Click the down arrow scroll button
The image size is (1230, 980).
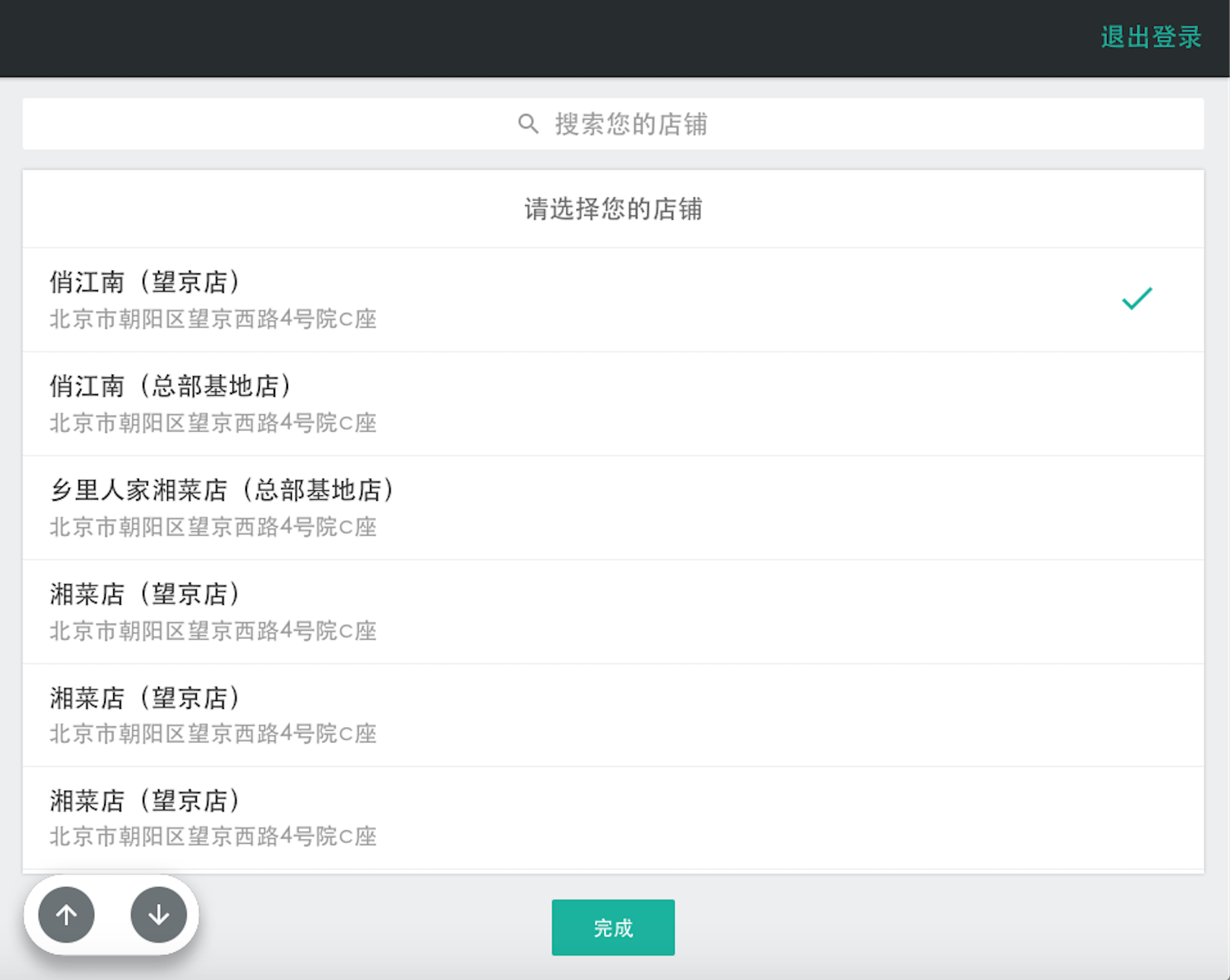click(x=159, y=915)
